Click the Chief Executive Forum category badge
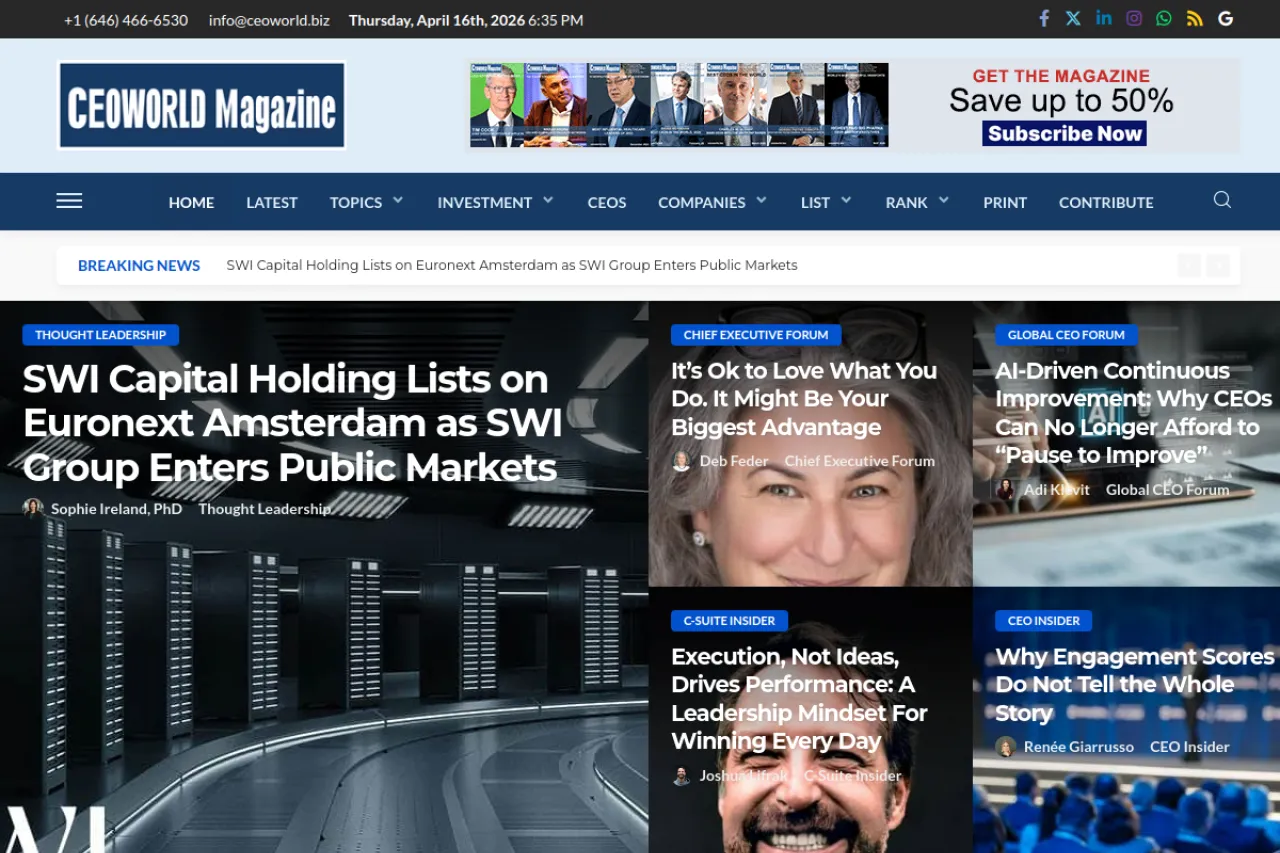The image size is (1280, 853). pos(756,335)
